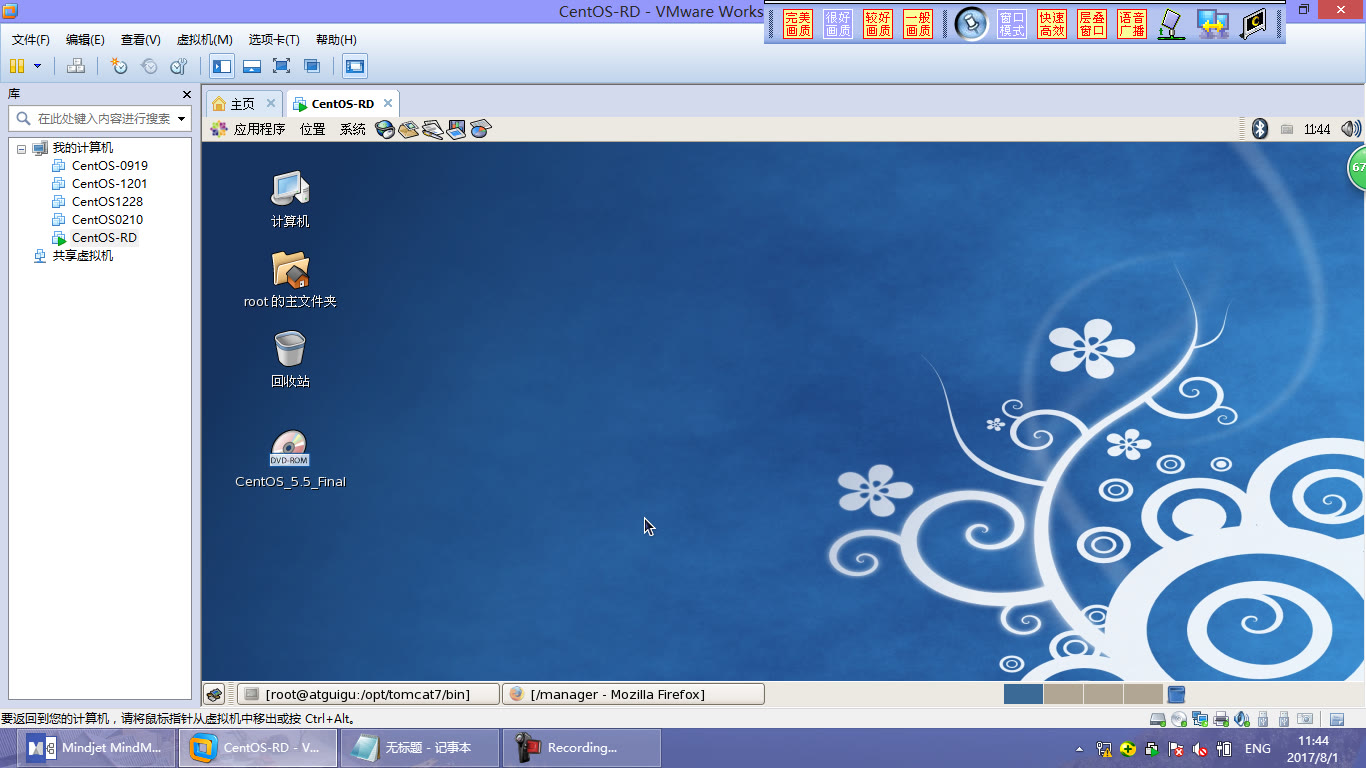1366x768 pixels.
Task: Open the 编辑(E) menu
Action: (85, 40)
